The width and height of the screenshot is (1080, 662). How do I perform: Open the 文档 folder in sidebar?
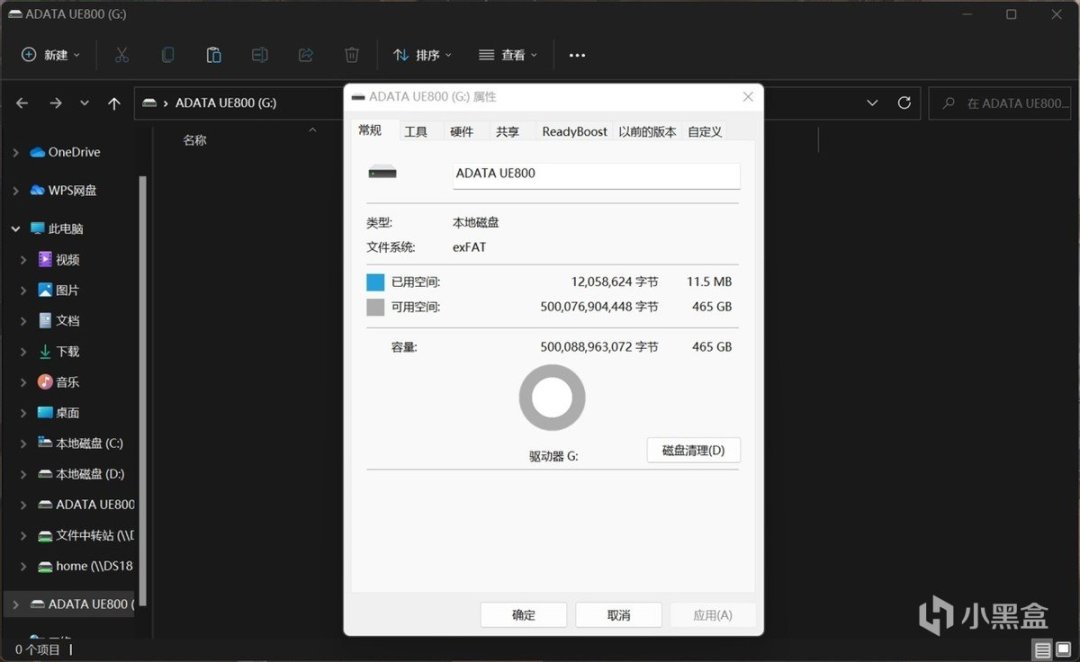coord(59,321)
